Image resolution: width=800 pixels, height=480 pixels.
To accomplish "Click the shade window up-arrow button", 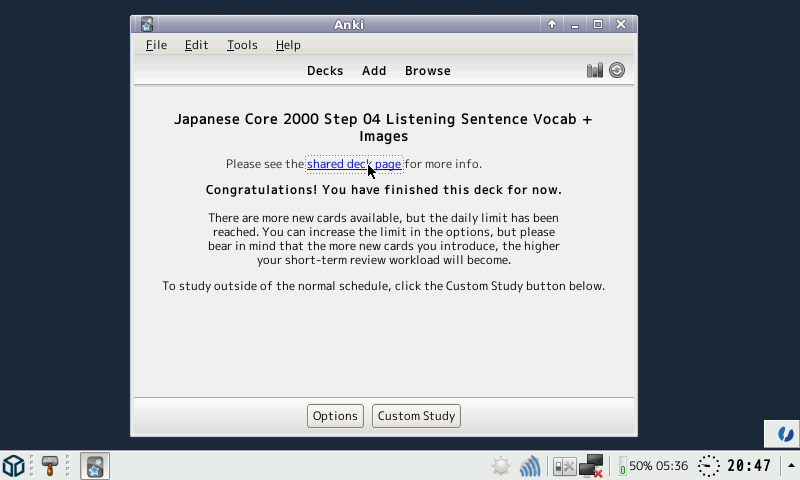I will click(552, 24).
